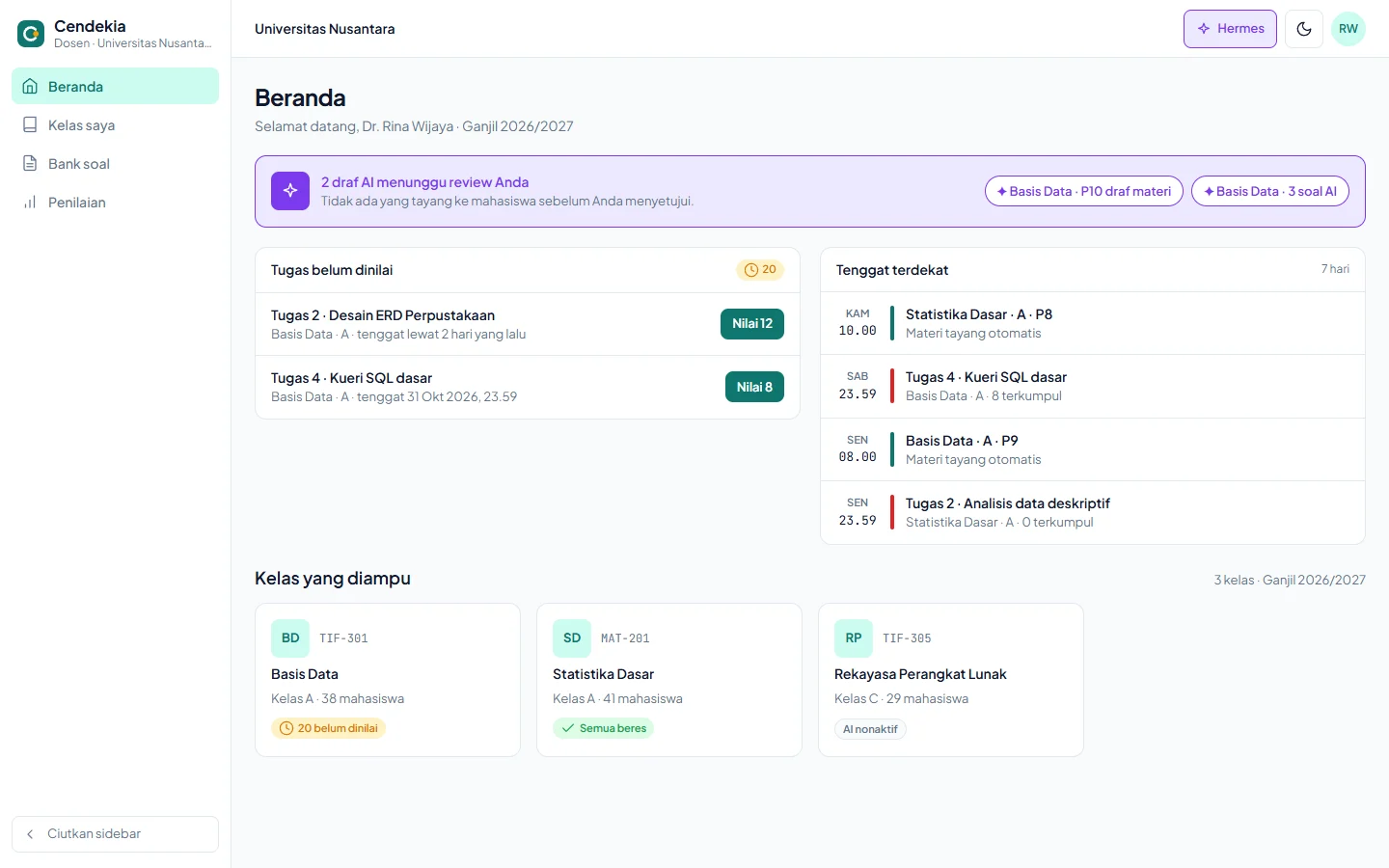This screenshot has height=868, width=1389.
Task: Open Bank soal from the sidebar
Action: [115, 164]
